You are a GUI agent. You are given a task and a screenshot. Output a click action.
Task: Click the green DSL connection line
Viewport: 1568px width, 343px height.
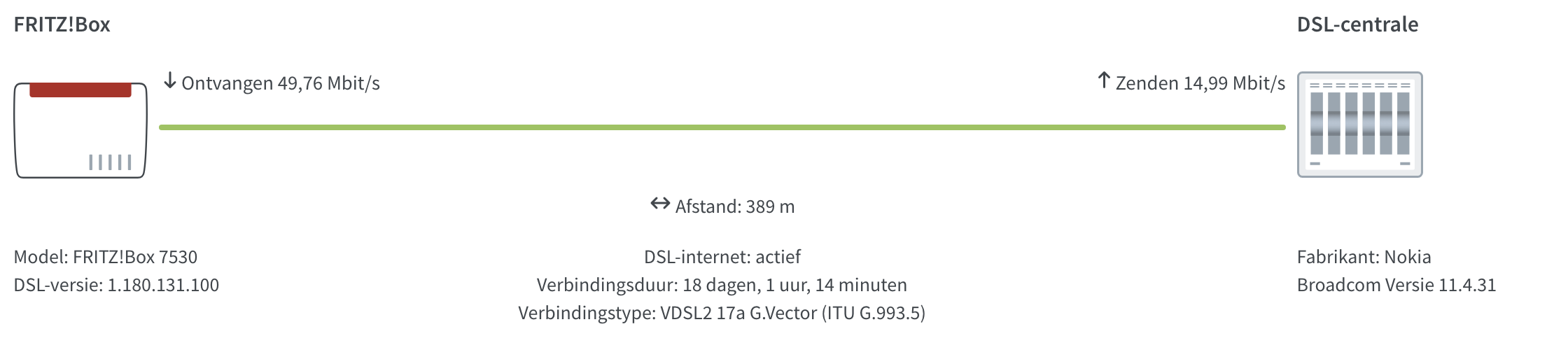[722, 127]
